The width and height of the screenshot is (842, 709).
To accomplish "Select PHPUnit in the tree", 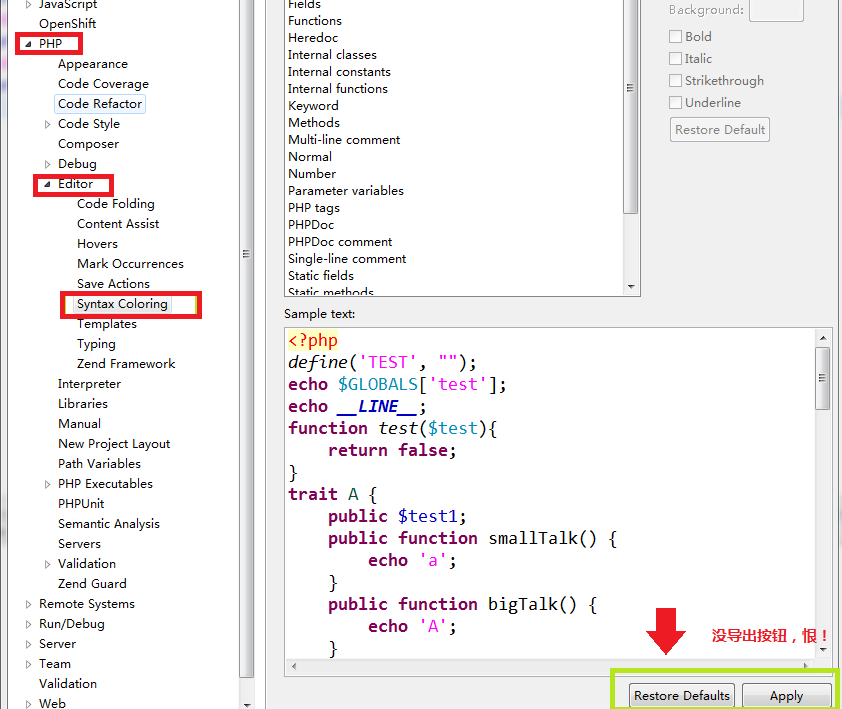I will click(81, 504).
